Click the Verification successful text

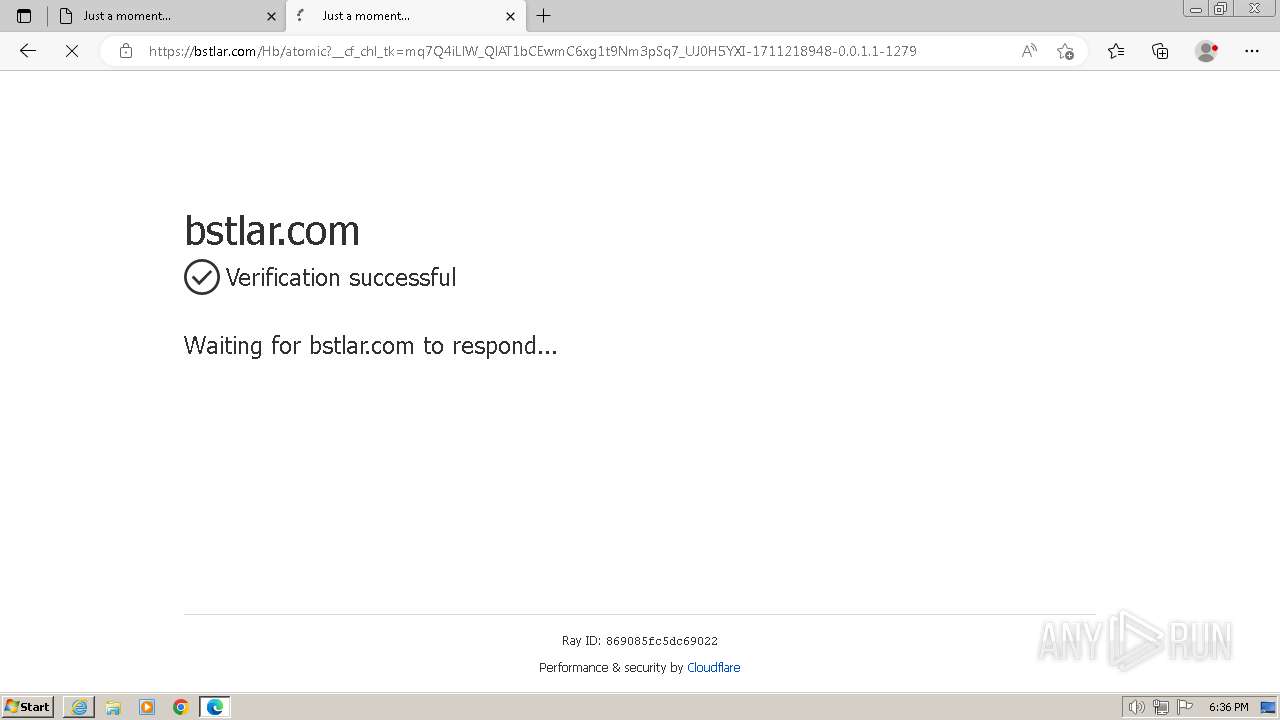click(341, 277)
